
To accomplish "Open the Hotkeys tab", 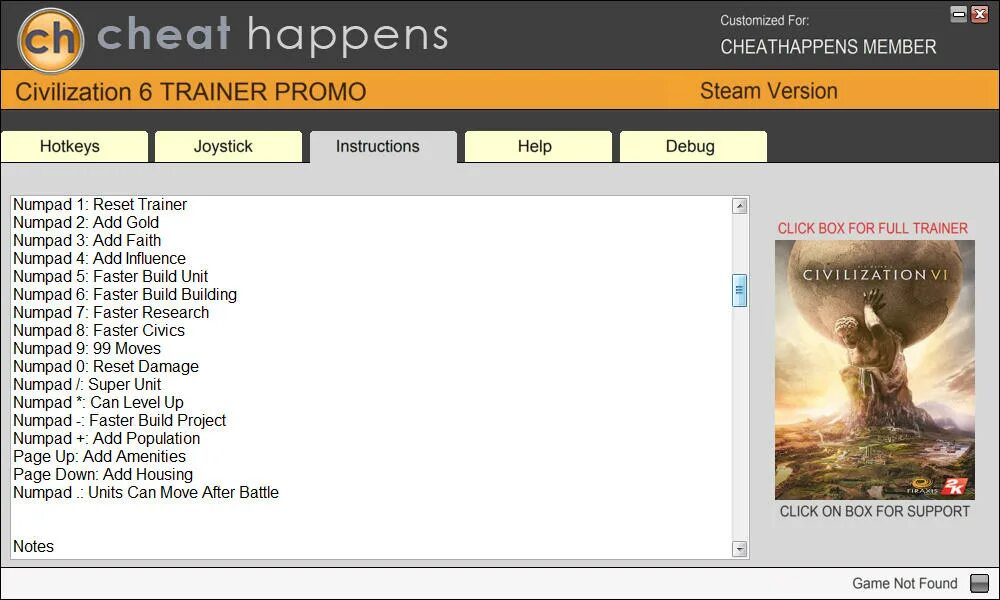I will click(75, 147).
